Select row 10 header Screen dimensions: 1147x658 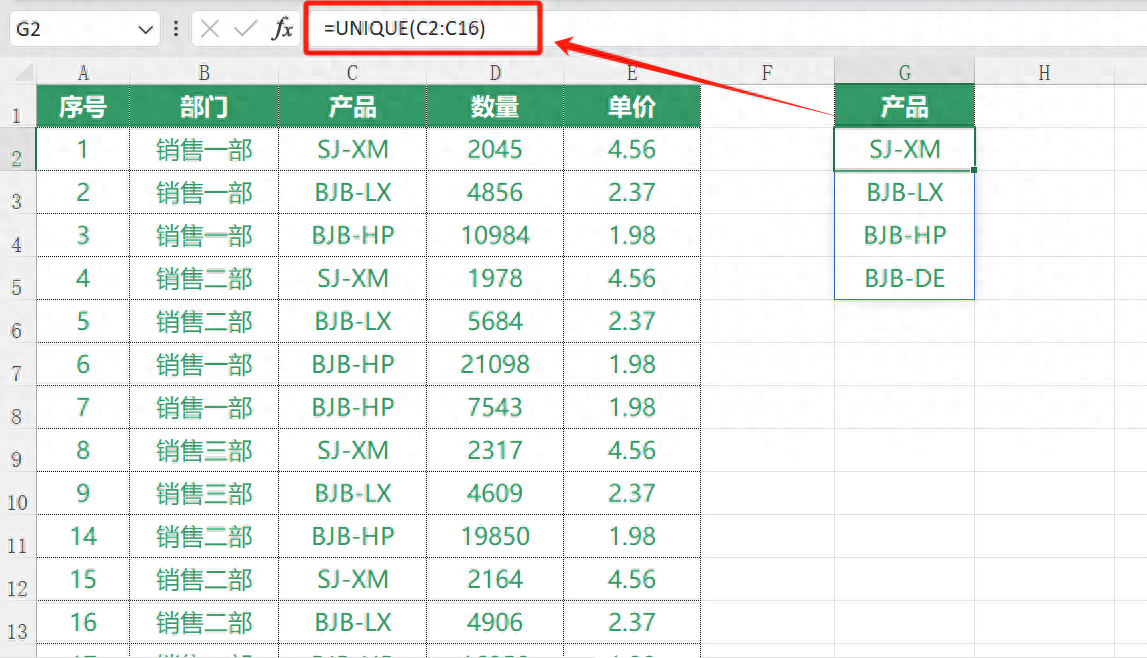click(17, 494)
